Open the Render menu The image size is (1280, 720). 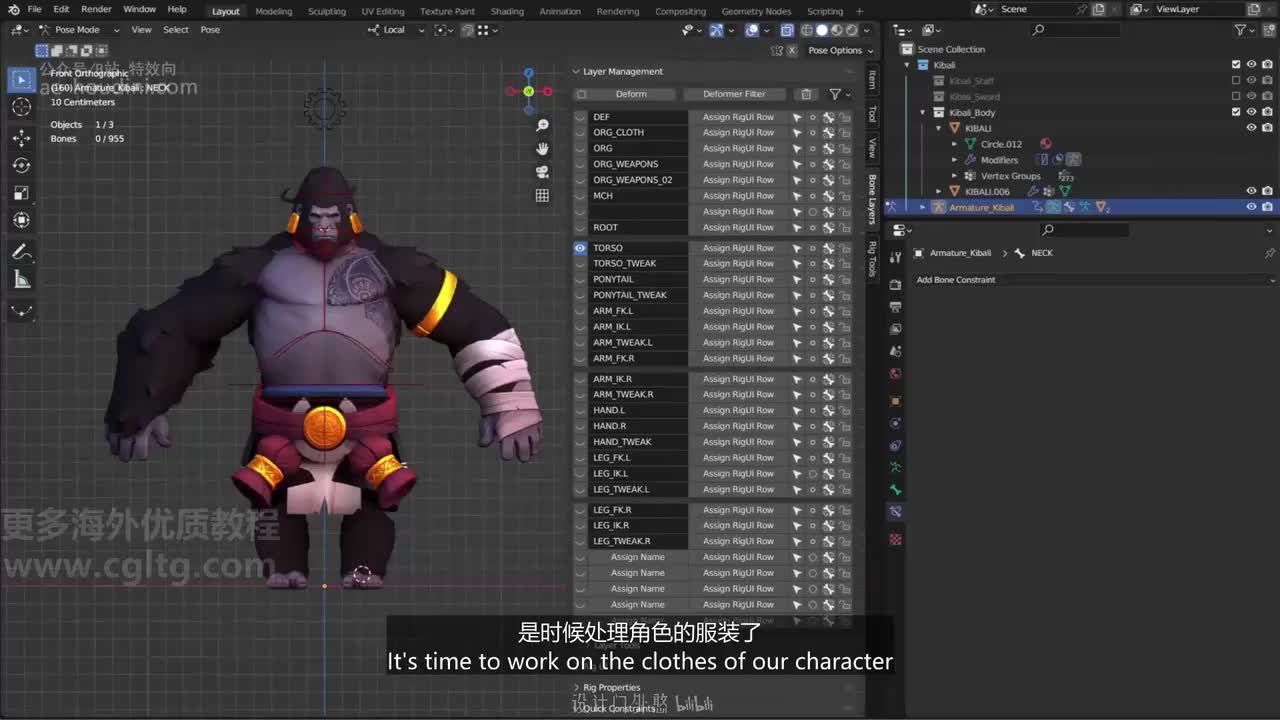coord(96,10)
